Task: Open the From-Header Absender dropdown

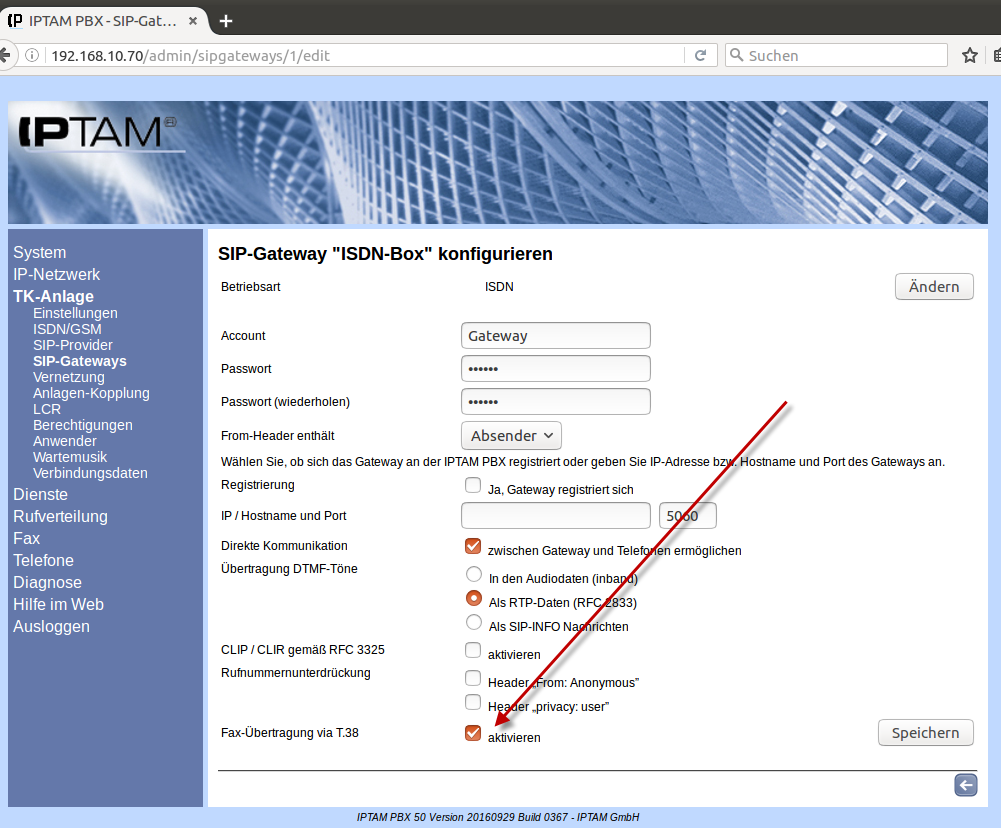Action: tap(511, 436)
